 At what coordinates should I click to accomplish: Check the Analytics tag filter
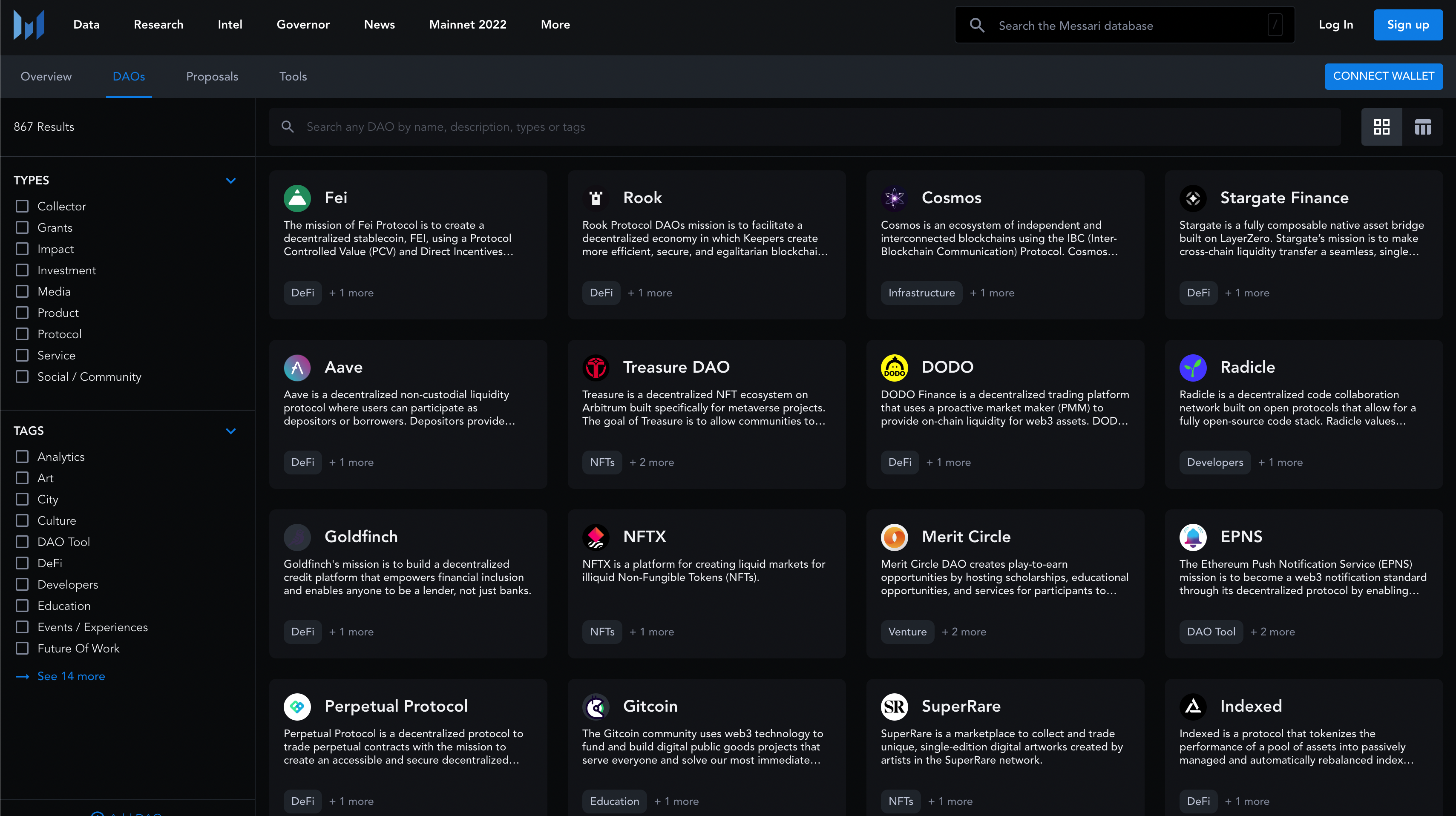(22, 457)
